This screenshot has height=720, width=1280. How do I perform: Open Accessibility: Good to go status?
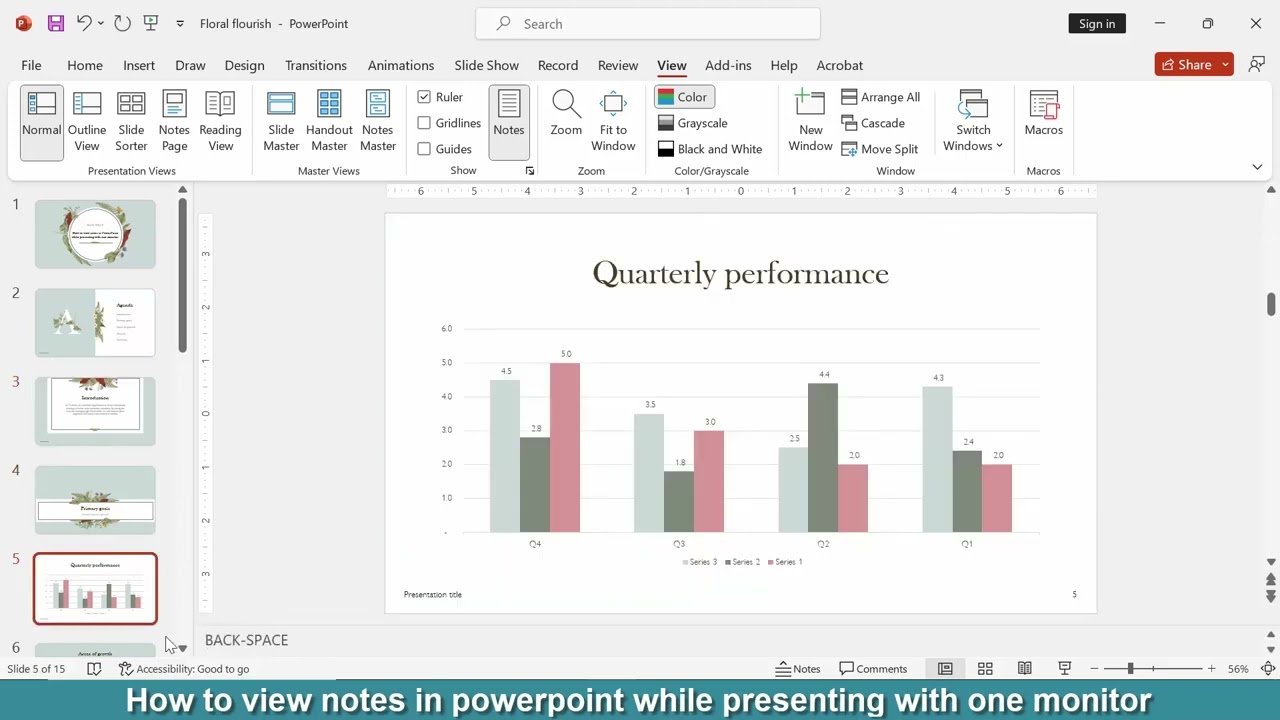(x=184, y=668)
